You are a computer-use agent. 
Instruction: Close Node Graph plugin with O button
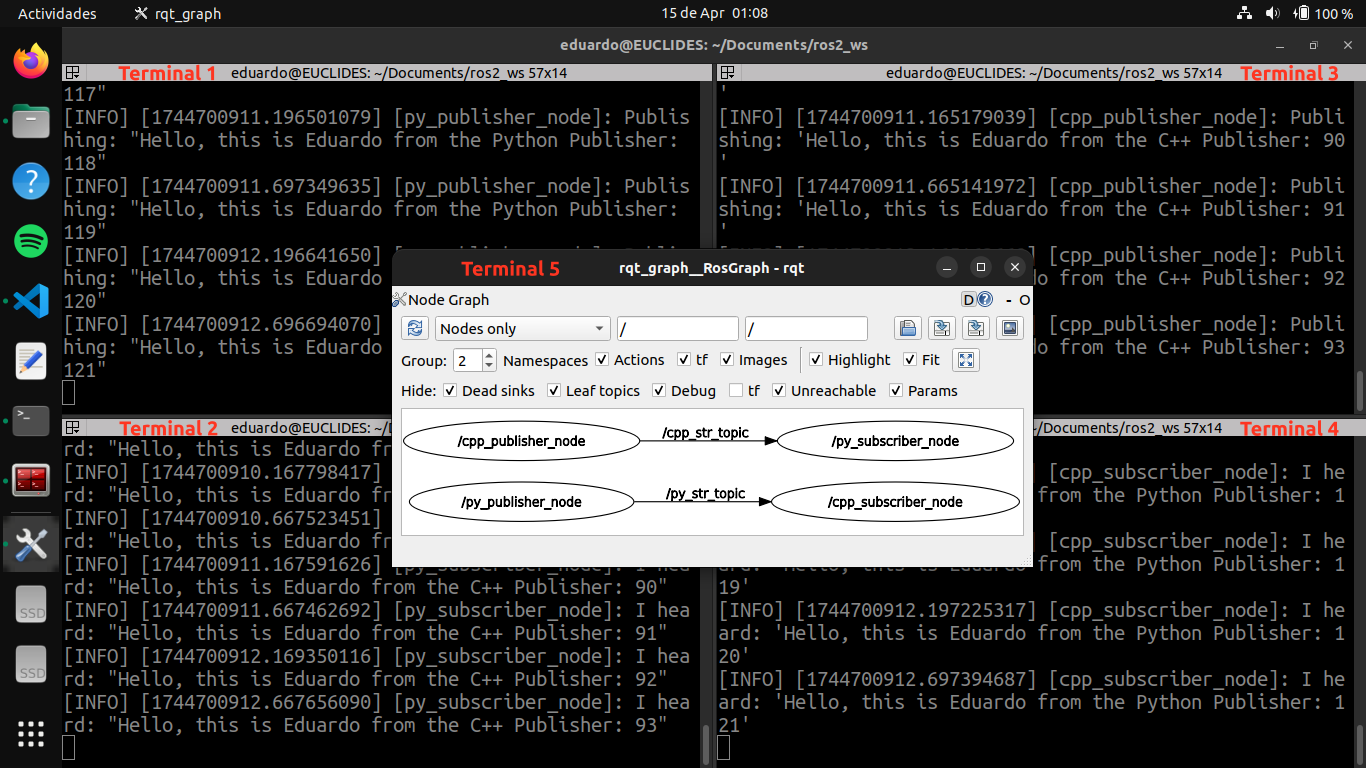(x=1025, y=300)
